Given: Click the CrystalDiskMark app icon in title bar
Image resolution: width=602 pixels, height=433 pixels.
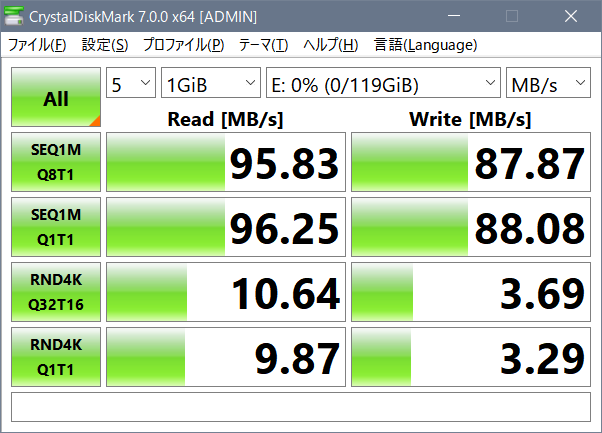Looking at the screenshot, I should 14,16.
